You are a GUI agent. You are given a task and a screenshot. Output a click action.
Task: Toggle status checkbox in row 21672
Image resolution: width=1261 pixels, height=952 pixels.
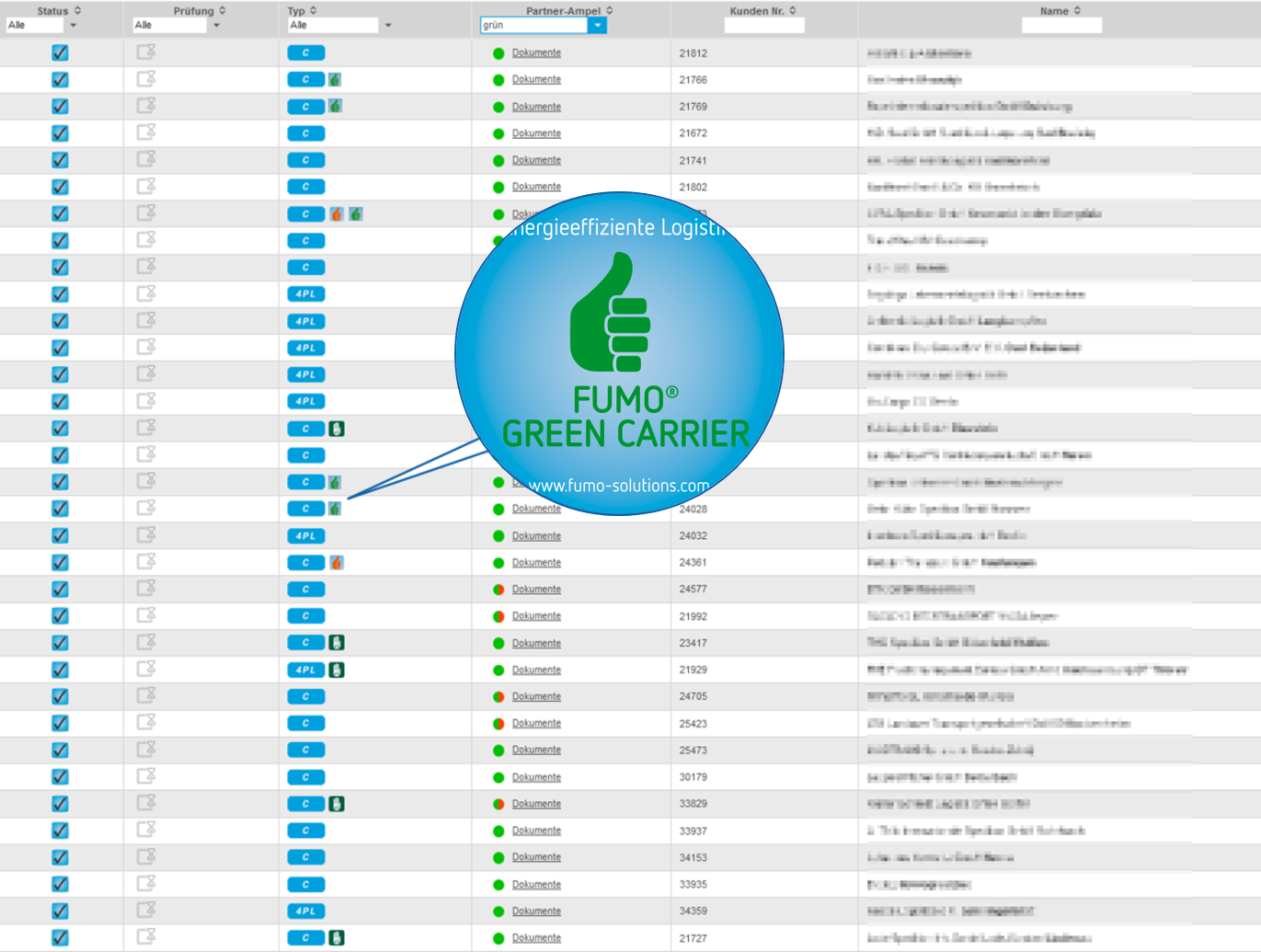[x=60, y=133]
